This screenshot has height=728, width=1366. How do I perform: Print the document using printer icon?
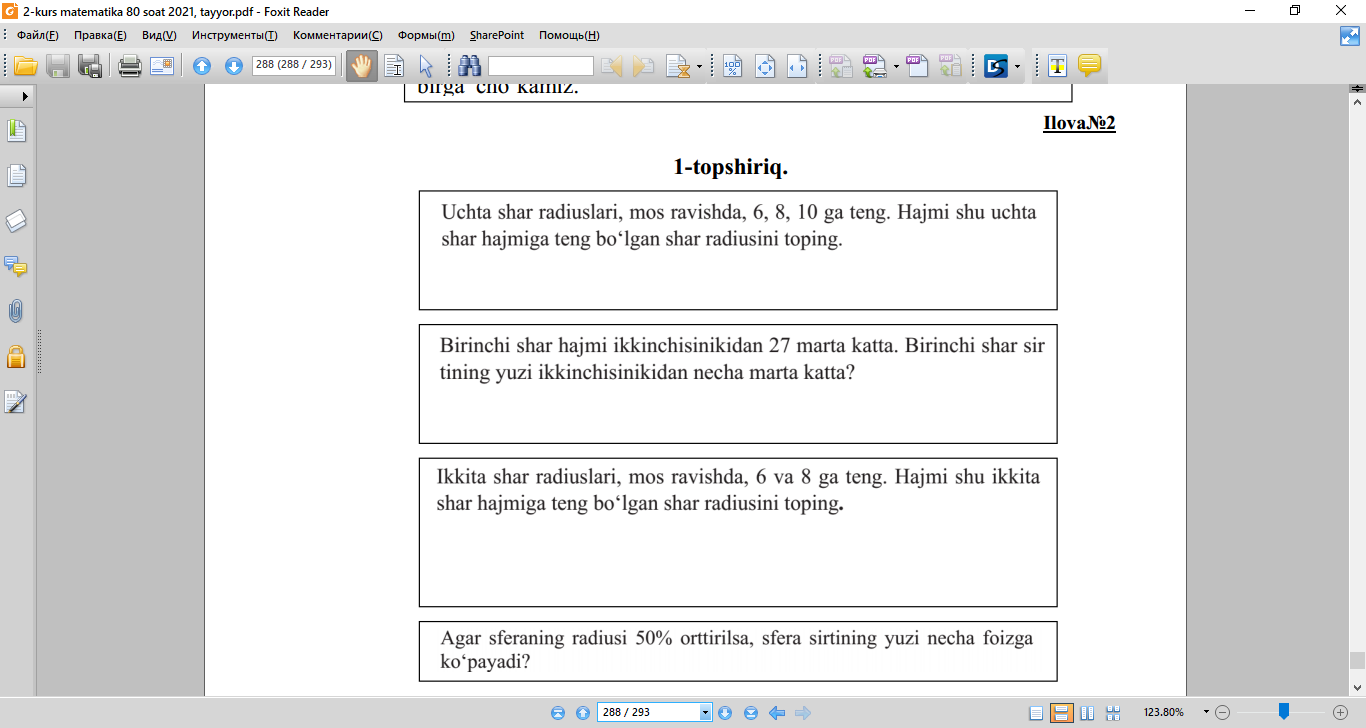point(129,67)
